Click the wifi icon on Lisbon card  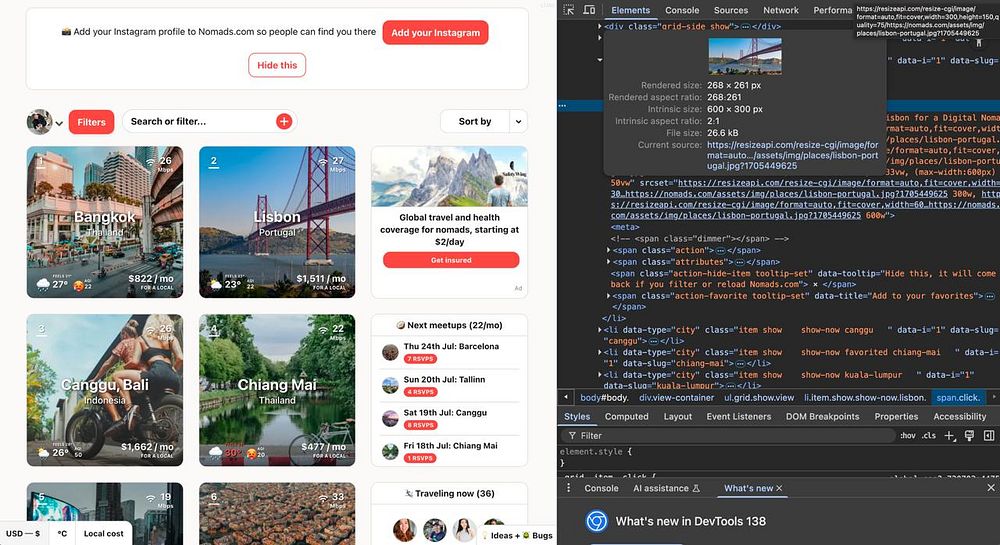pyautogui.click(x=323, y=161)
